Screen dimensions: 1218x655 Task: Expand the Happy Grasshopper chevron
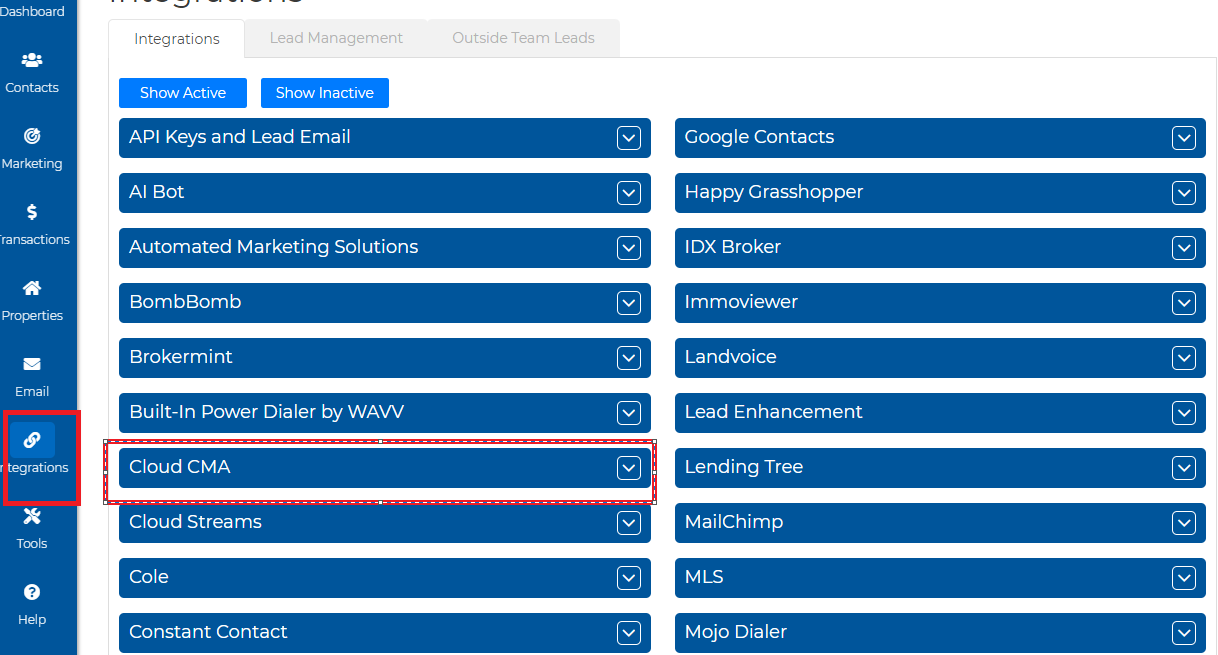coord(1184,193)
